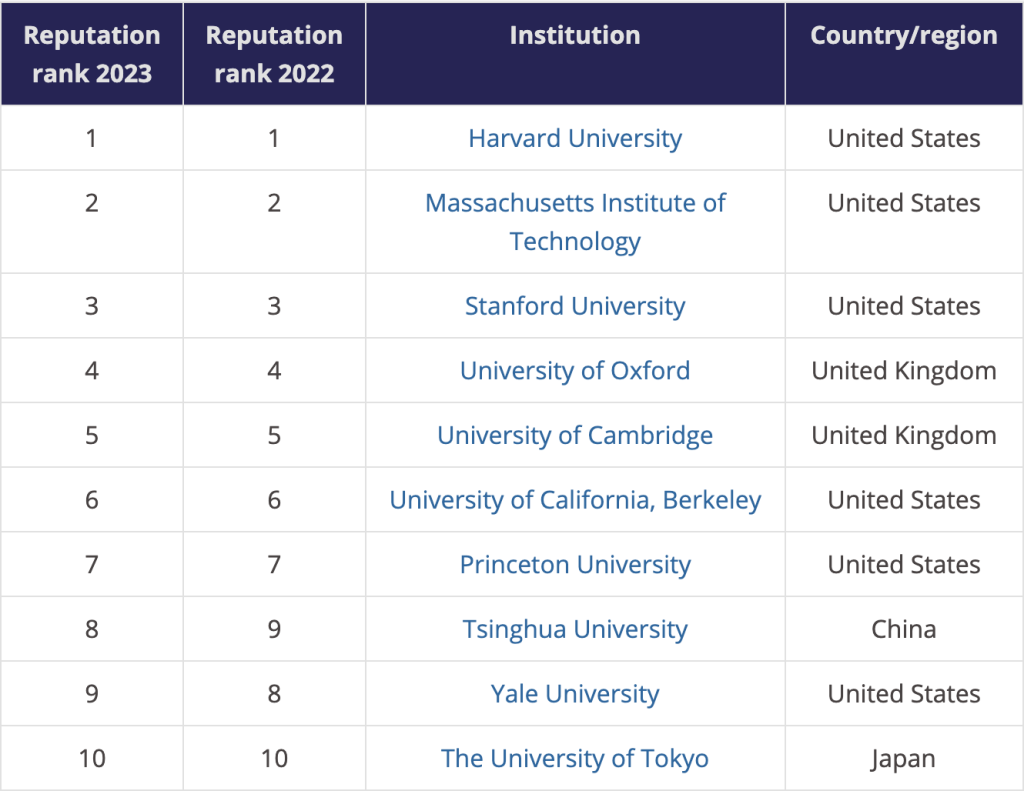The image size is (1024, 791).
Task: Open the University of Cambridge link
Action: pyautogui.click(x=575, y=436)
